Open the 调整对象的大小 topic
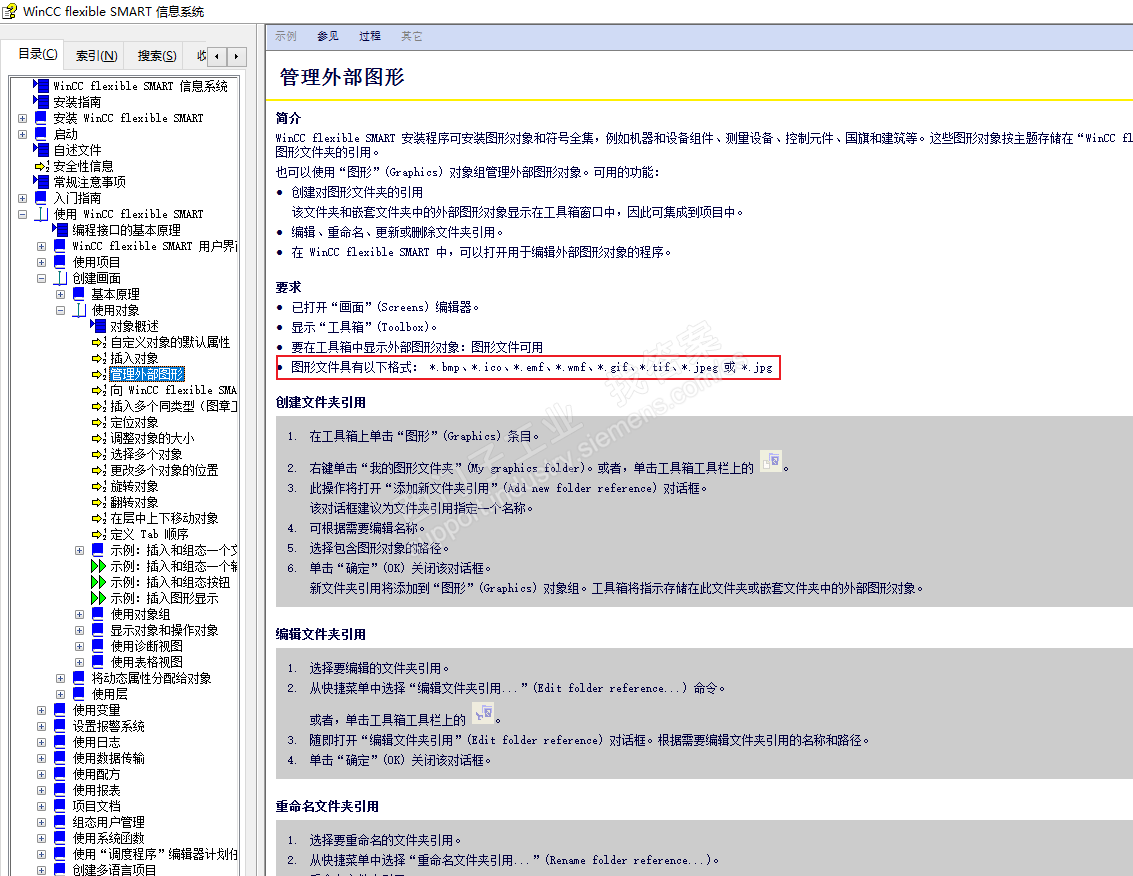This screenshot has height=876, width=1133. tap(152, 438)
